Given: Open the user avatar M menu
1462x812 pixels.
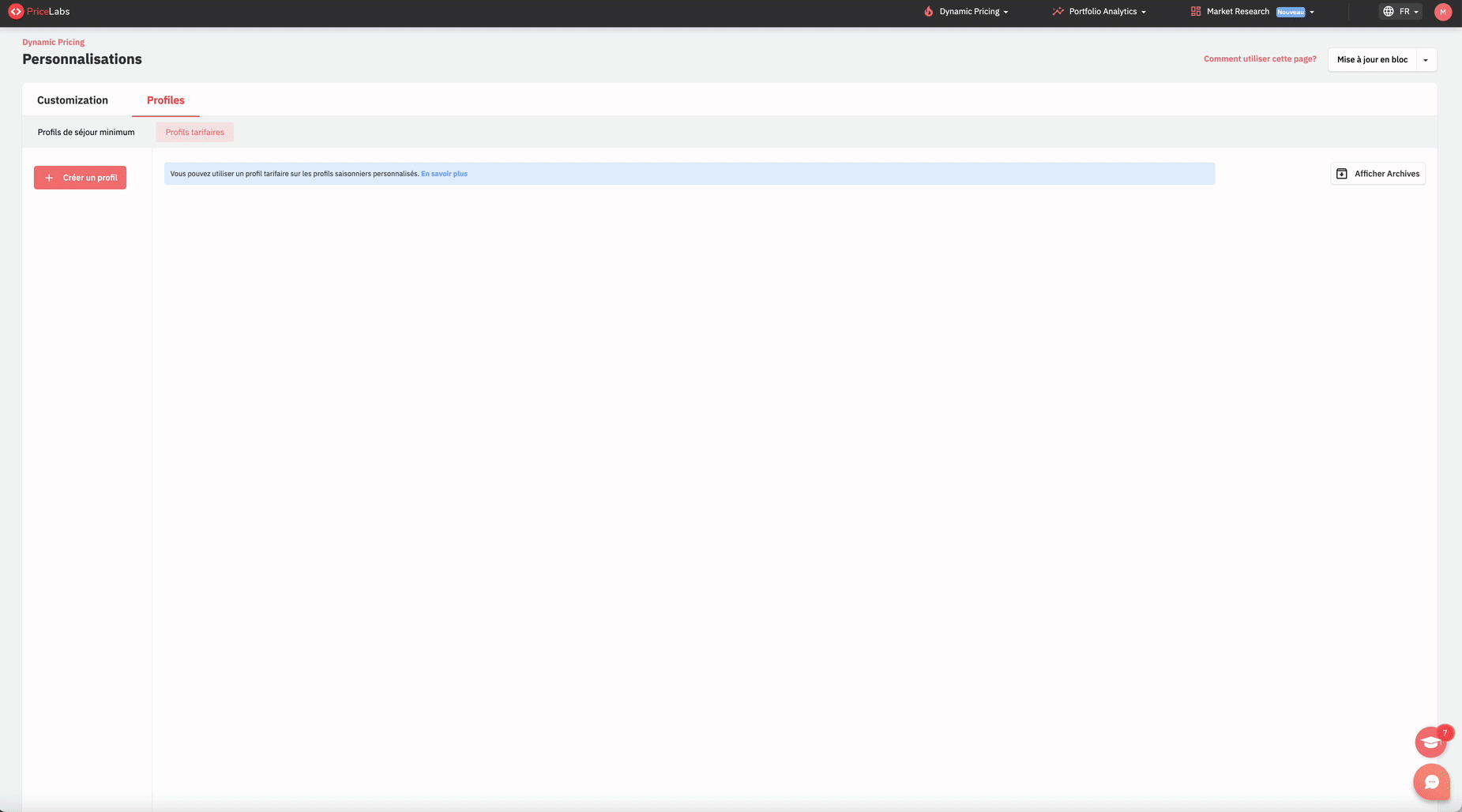Looking at the screenshot, I should pos(1443,12).
